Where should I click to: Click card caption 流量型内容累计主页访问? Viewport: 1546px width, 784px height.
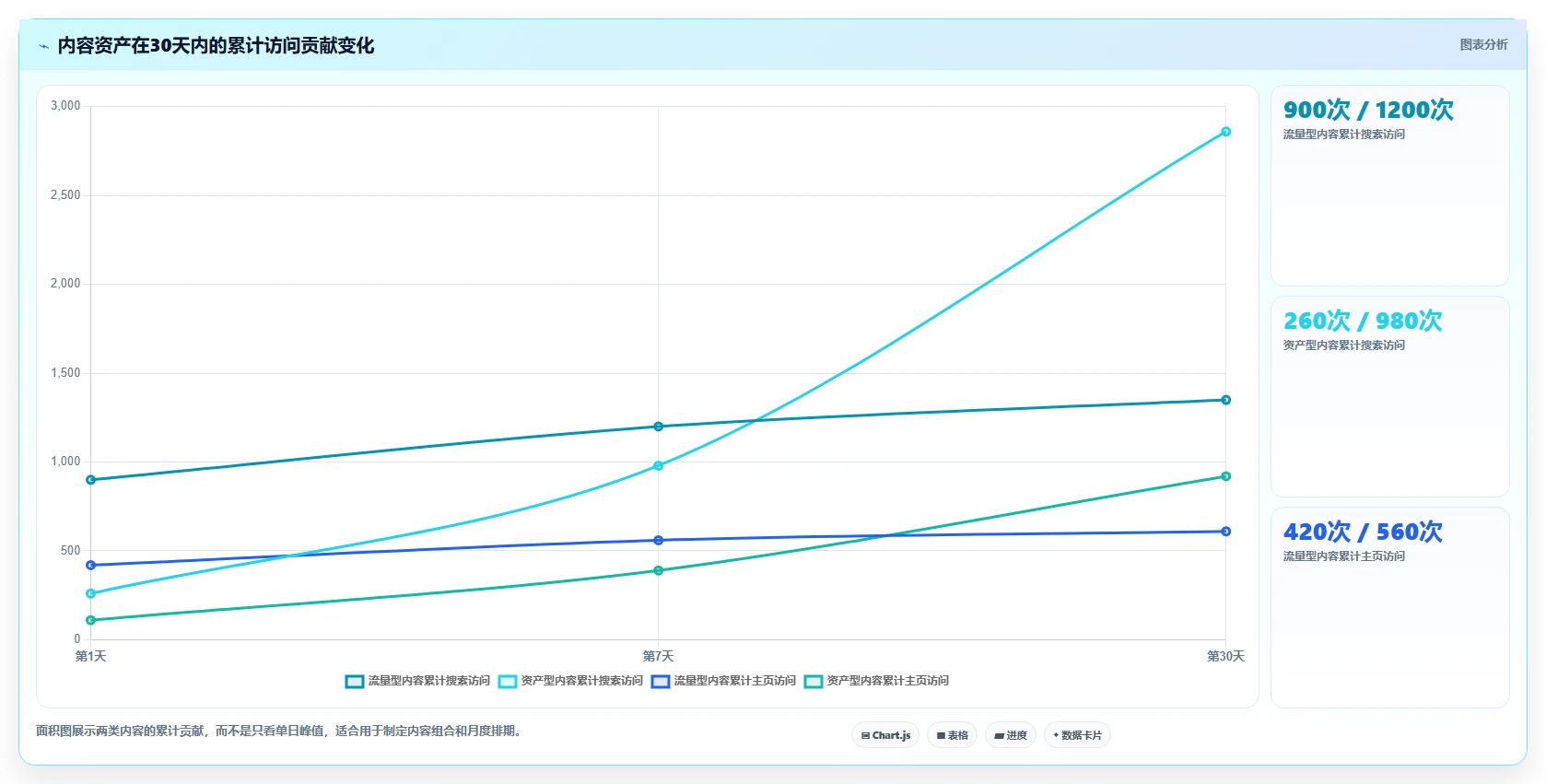tap(1343, 556)
